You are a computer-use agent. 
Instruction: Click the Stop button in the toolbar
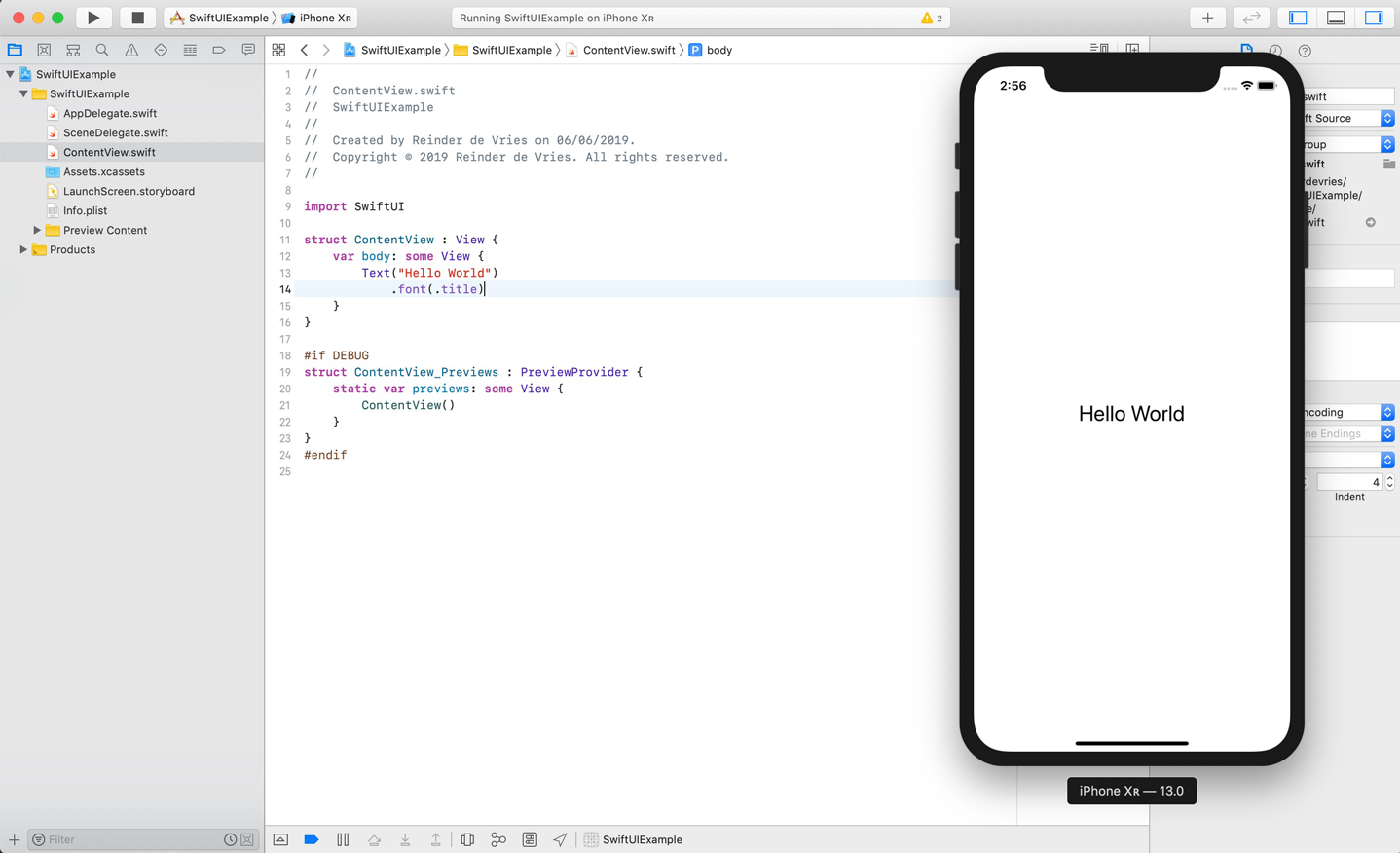pyautogui.click(x=137, y=18)
